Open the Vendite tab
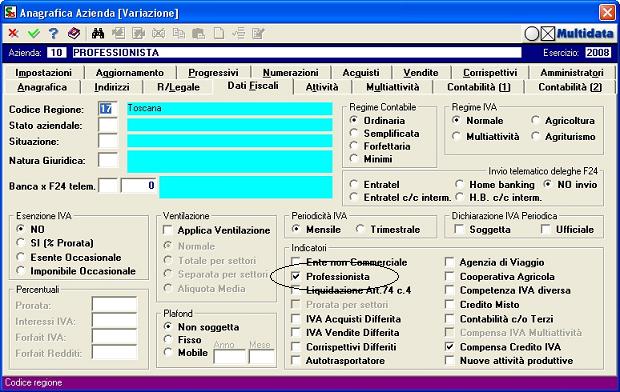 (421, 73)
